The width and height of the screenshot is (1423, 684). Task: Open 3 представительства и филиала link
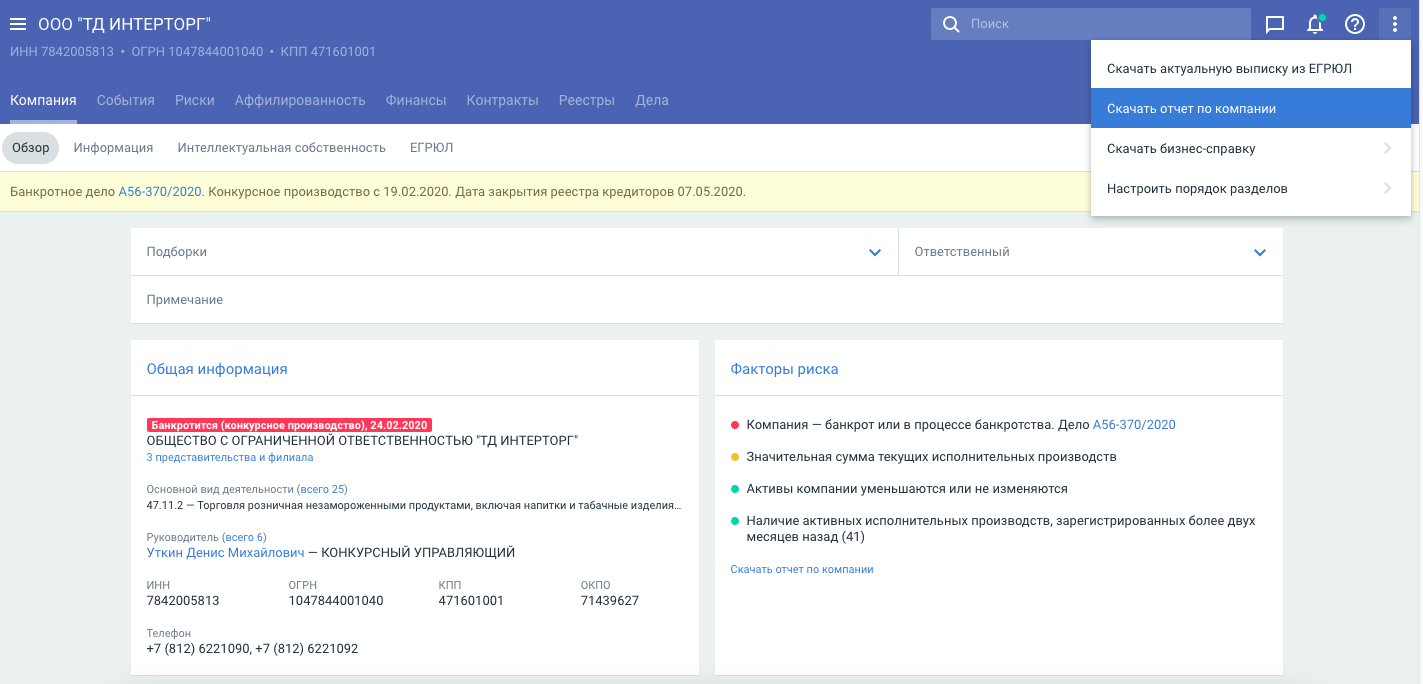pos(230,457)
